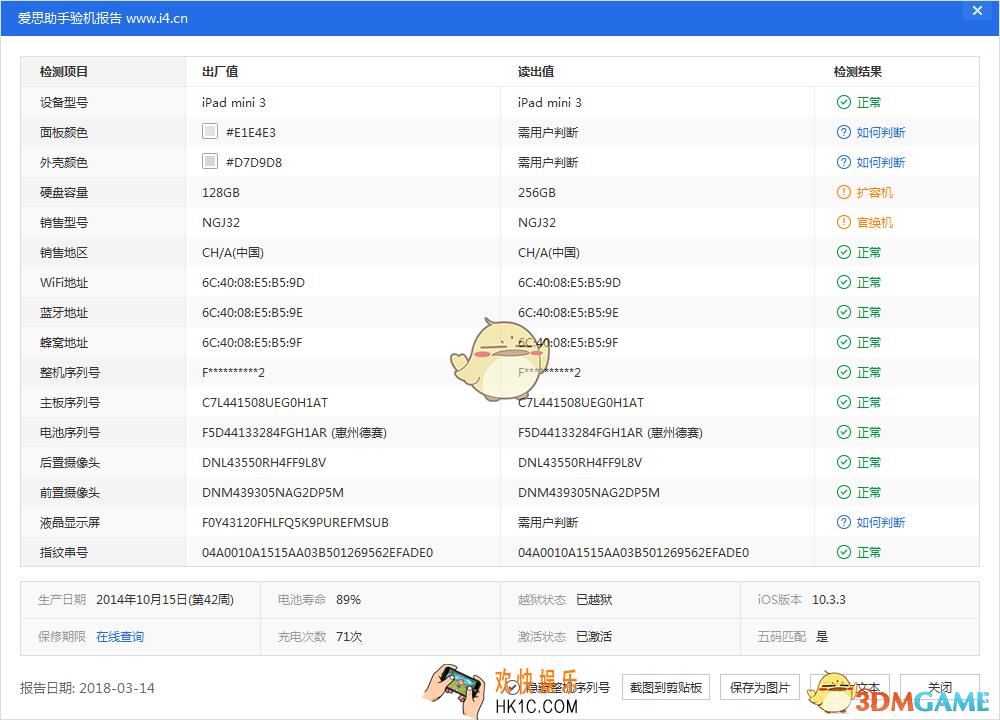Click the green check icon in 设备型号 row
Image resolution: width=1000 pixels, height=720 pixels.
[x=843, y=102]
